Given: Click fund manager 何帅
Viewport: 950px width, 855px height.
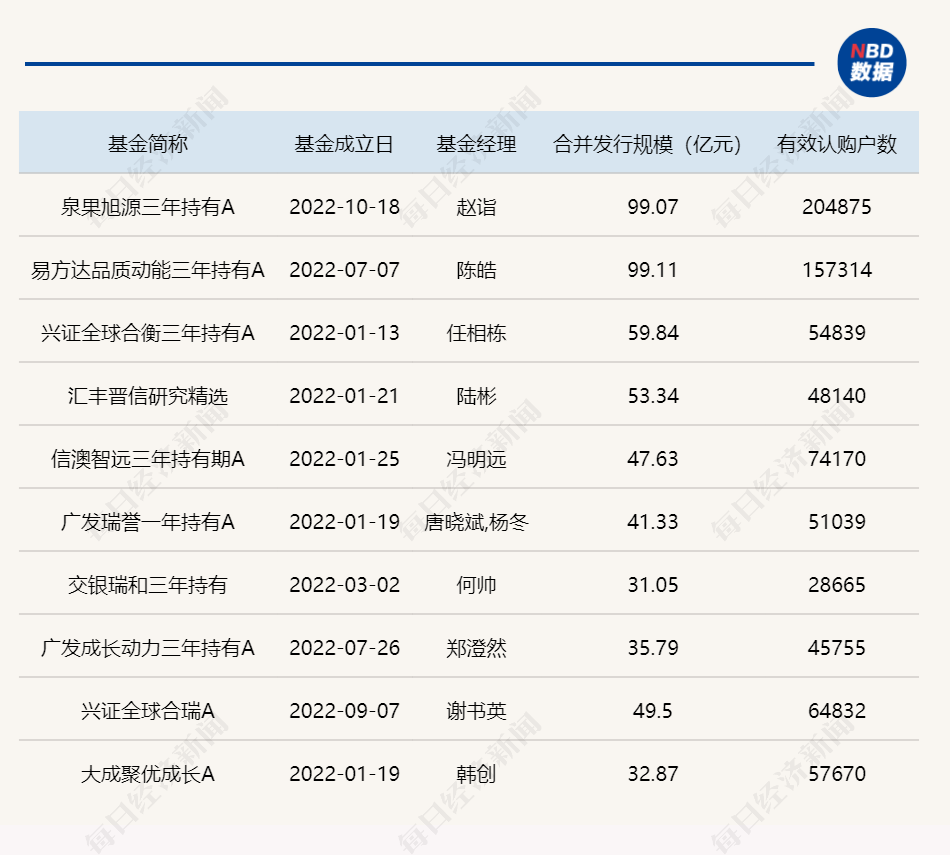Looking at the screenshot, I should click(x=476, y=585).
